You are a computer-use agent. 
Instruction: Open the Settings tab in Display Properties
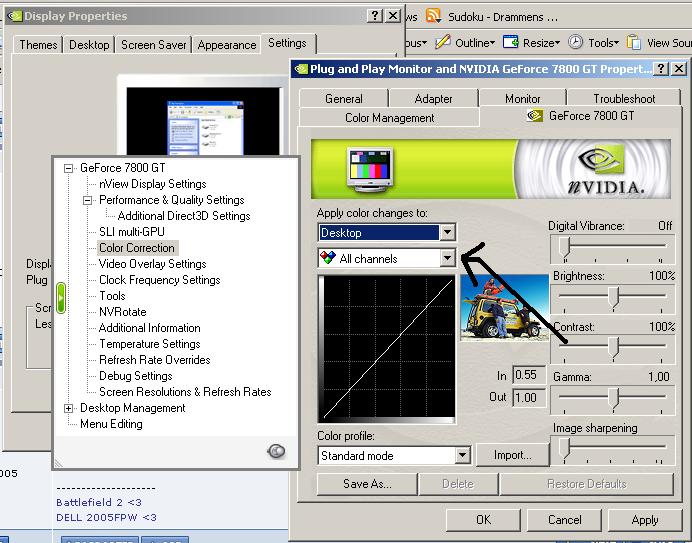coord(287,43)
